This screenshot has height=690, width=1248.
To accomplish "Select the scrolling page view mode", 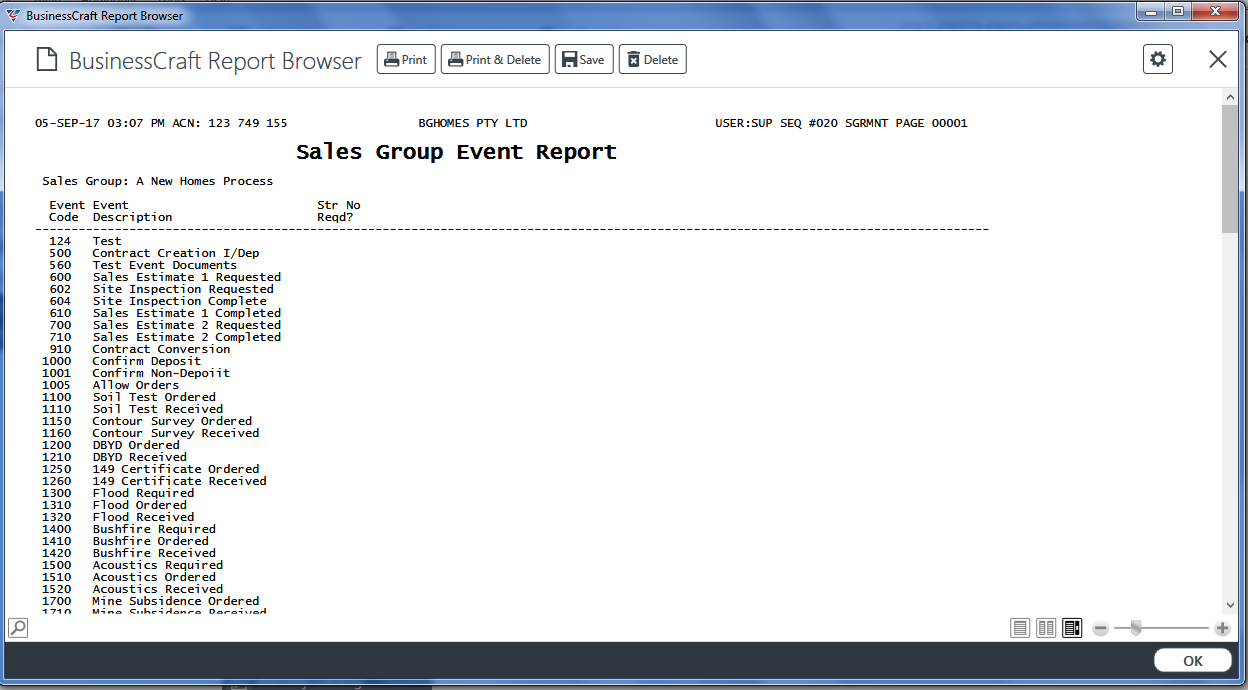I will click(1072, 628).
